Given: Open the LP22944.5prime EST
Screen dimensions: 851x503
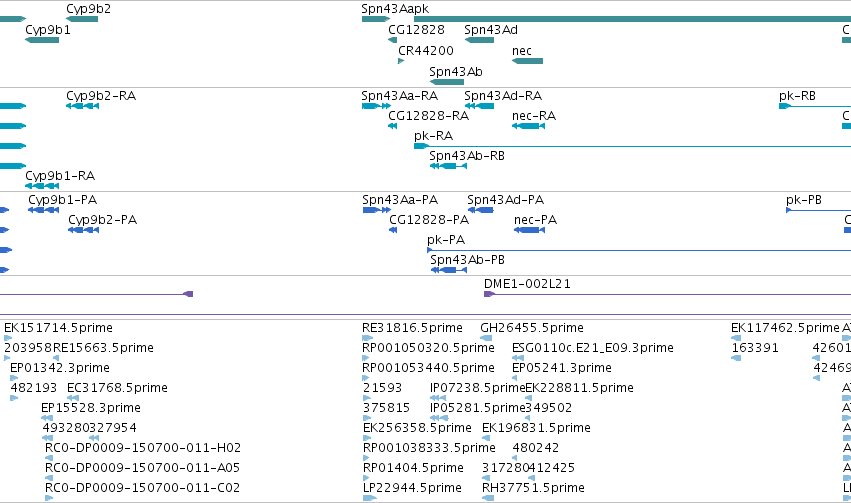Looking at the screenshot, I should 370,498.
